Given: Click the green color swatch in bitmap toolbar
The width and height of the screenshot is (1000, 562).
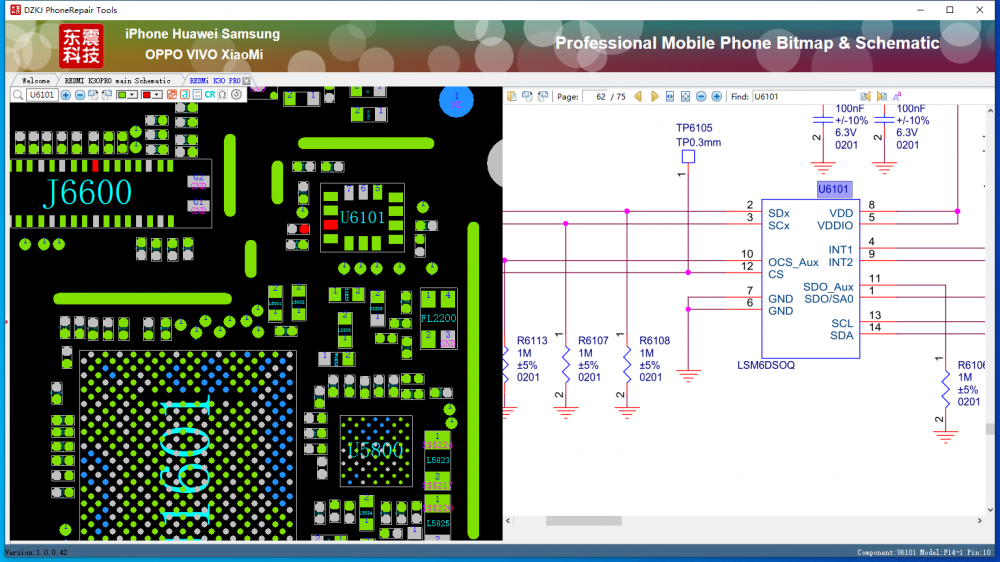Looking at the screenshot, I should pos(121,95).
